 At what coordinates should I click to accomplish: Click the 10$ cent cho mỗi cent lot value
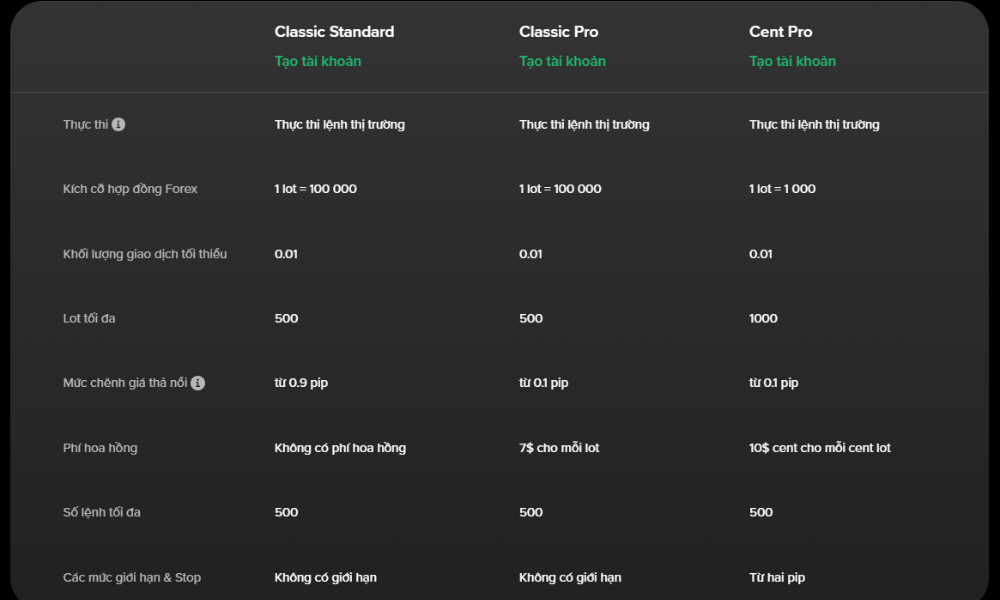820,448
